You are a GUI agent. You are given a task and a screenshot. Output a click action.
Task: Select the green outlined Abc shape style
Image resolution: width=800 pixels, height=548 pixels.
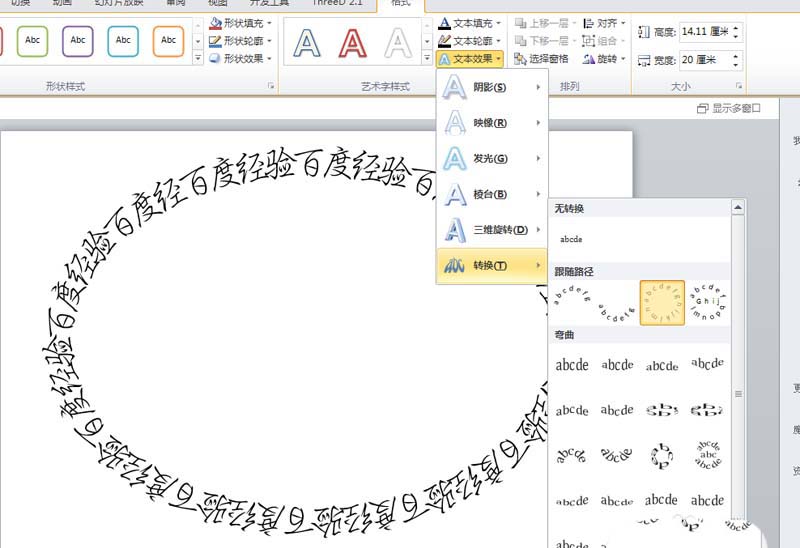pos(32,41)
